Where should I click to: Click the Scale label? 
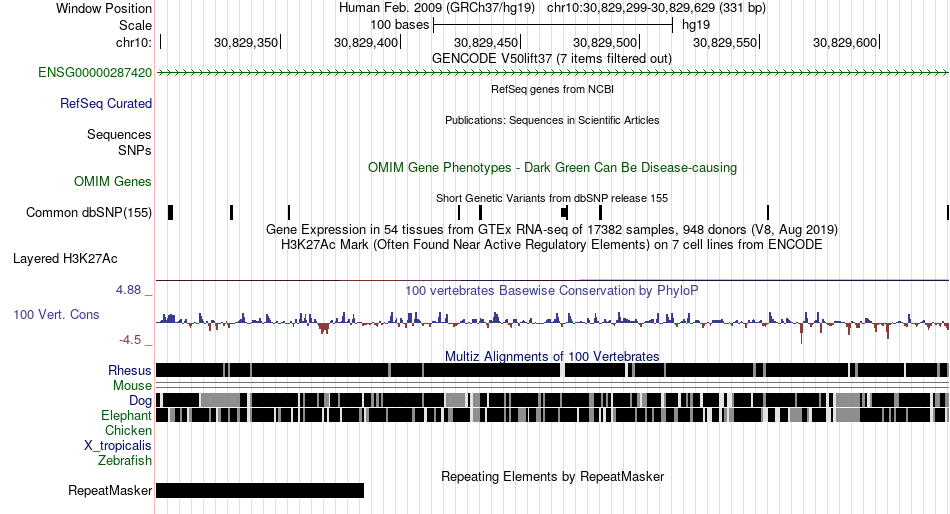pyautogui.click(x=135, y=25)
